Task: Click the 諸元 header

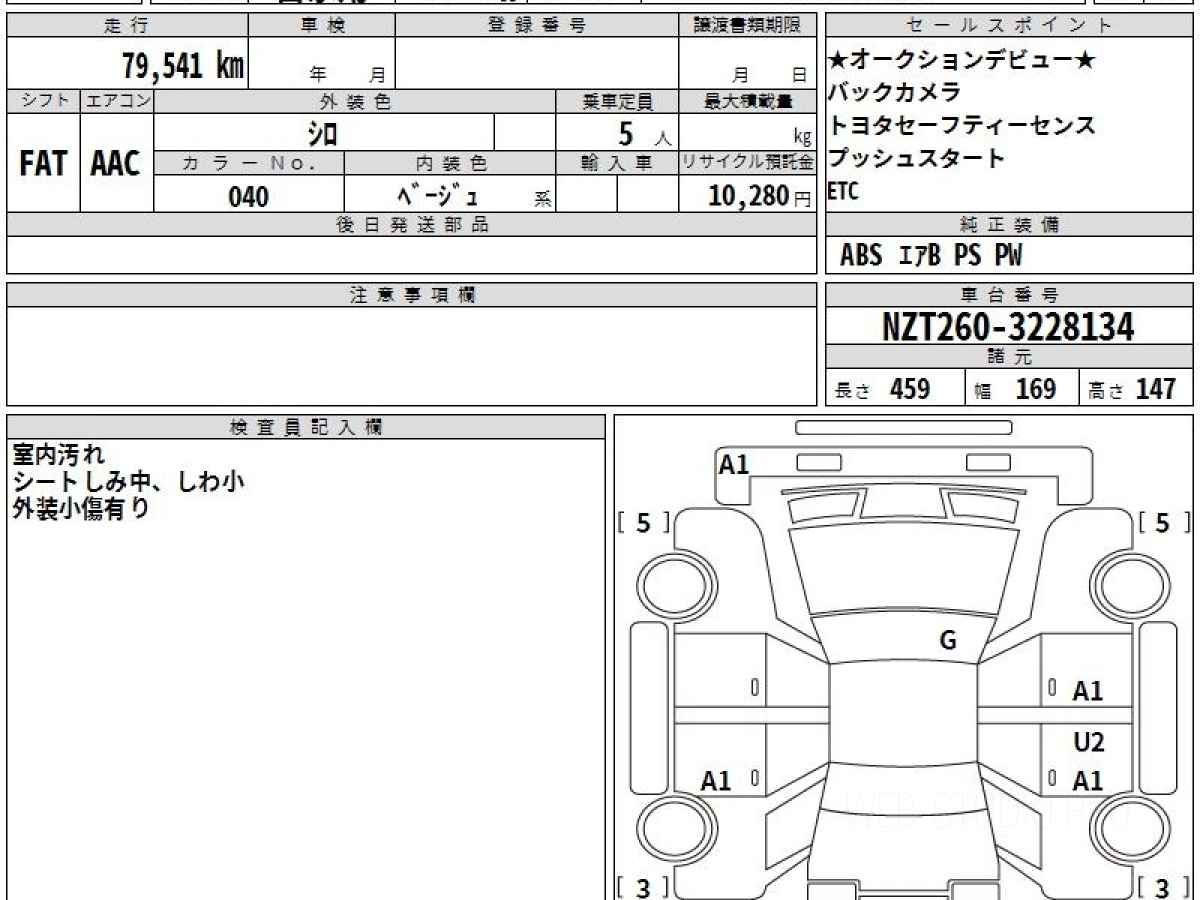Action: point(1010,357)
